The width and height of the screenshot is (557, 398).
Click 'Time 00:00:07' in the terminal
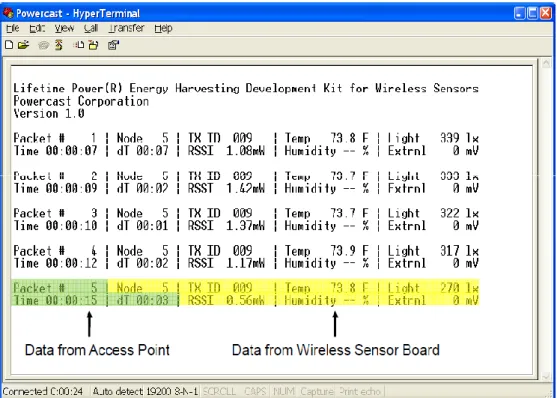pyautogui.click(x=55, y=151)
